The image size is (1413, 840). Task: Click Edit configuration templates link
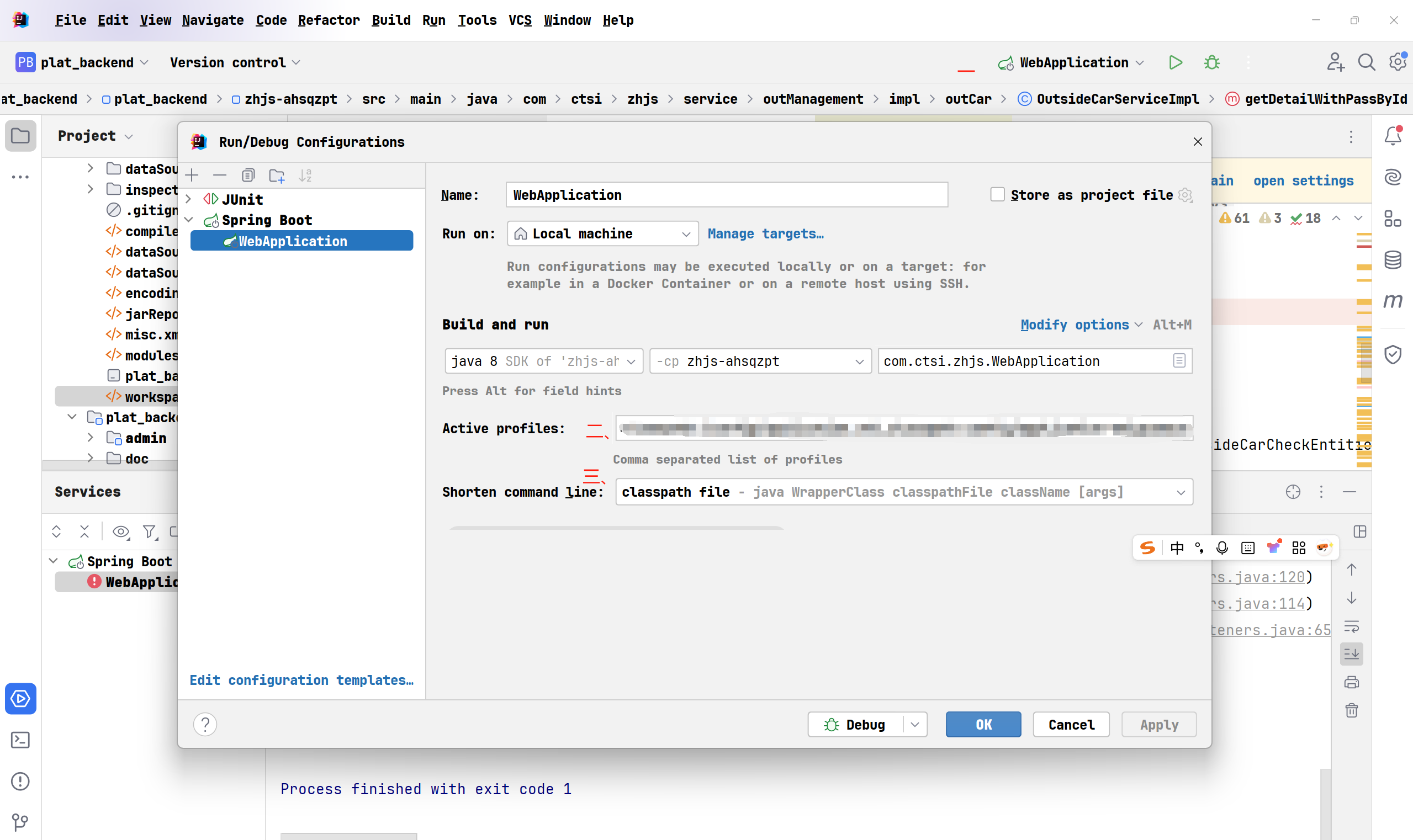(x=301, y=680)
